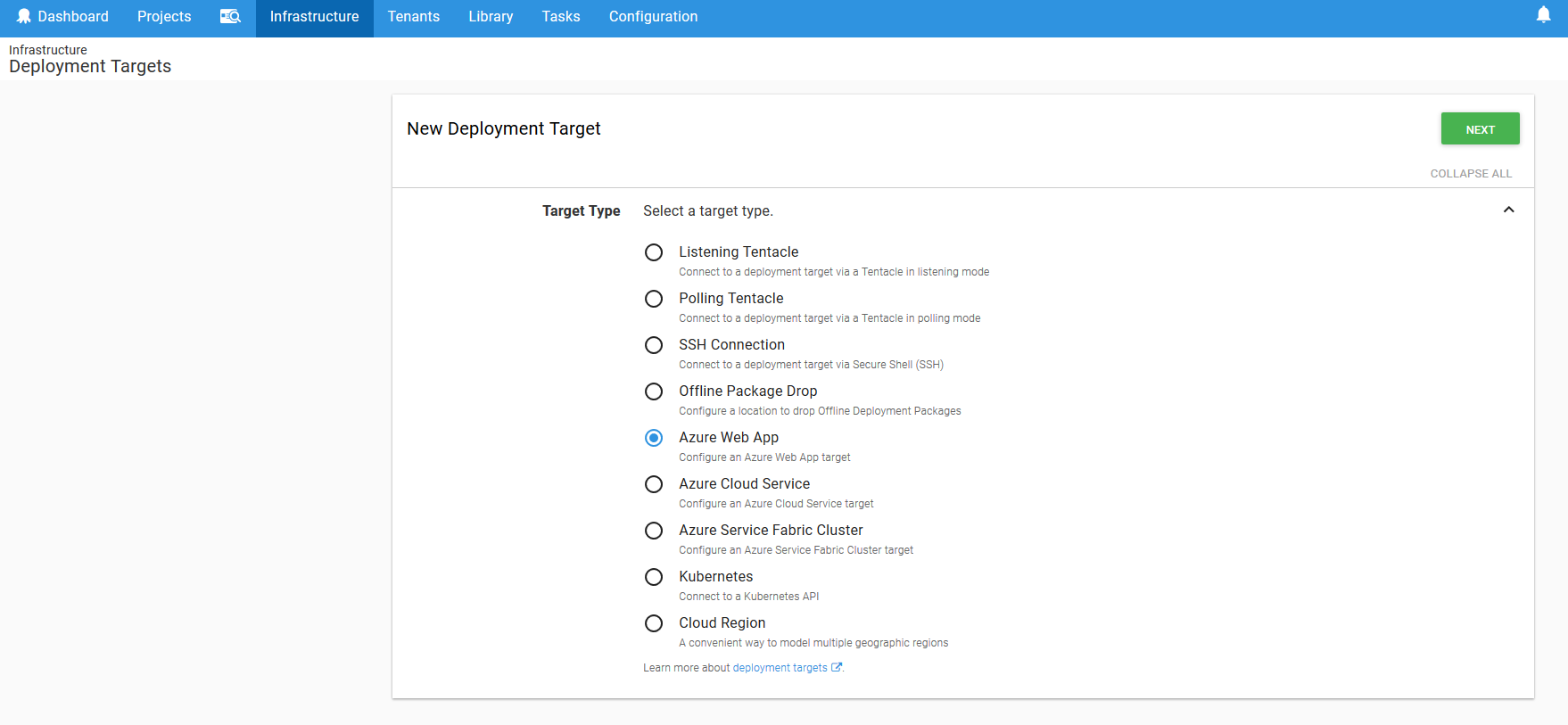Select Polling Tentacle radio button
1568x725 pixels.
[654, 299]
